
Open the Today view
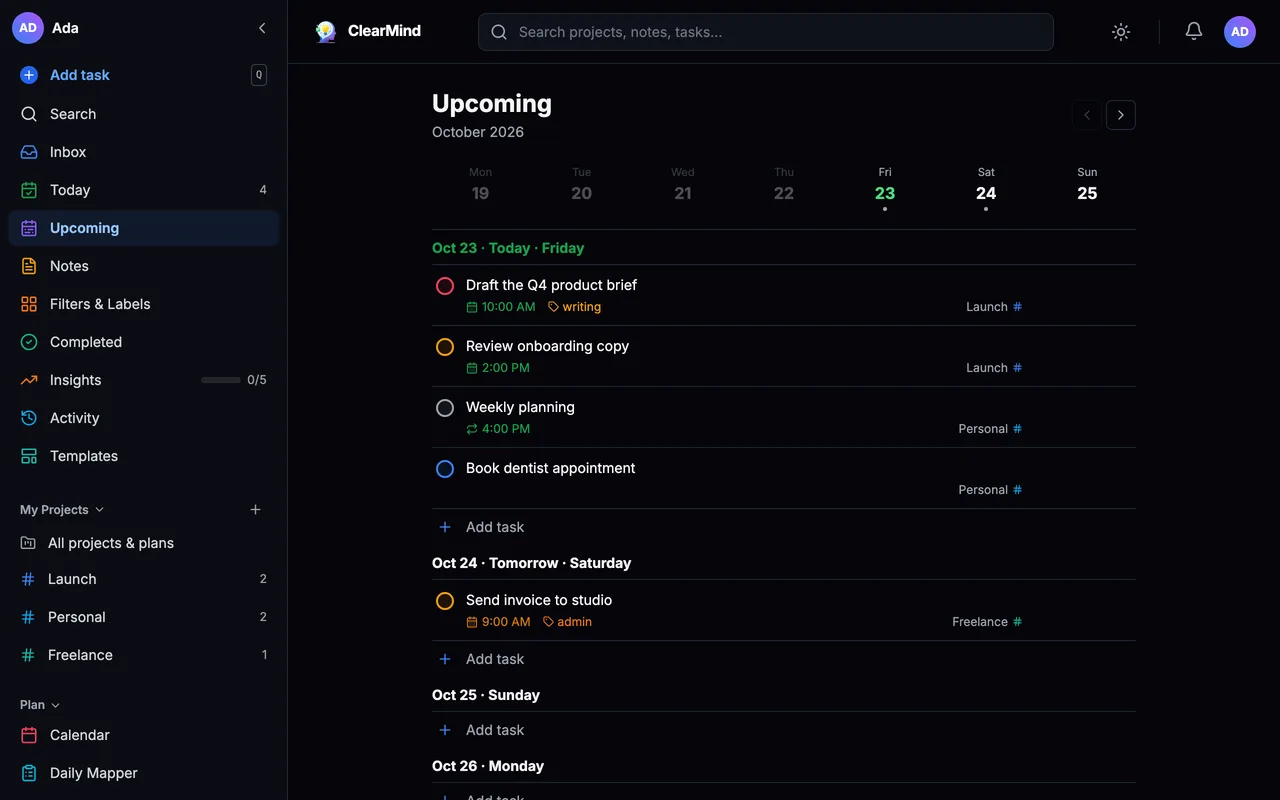[x=144, y=190]
